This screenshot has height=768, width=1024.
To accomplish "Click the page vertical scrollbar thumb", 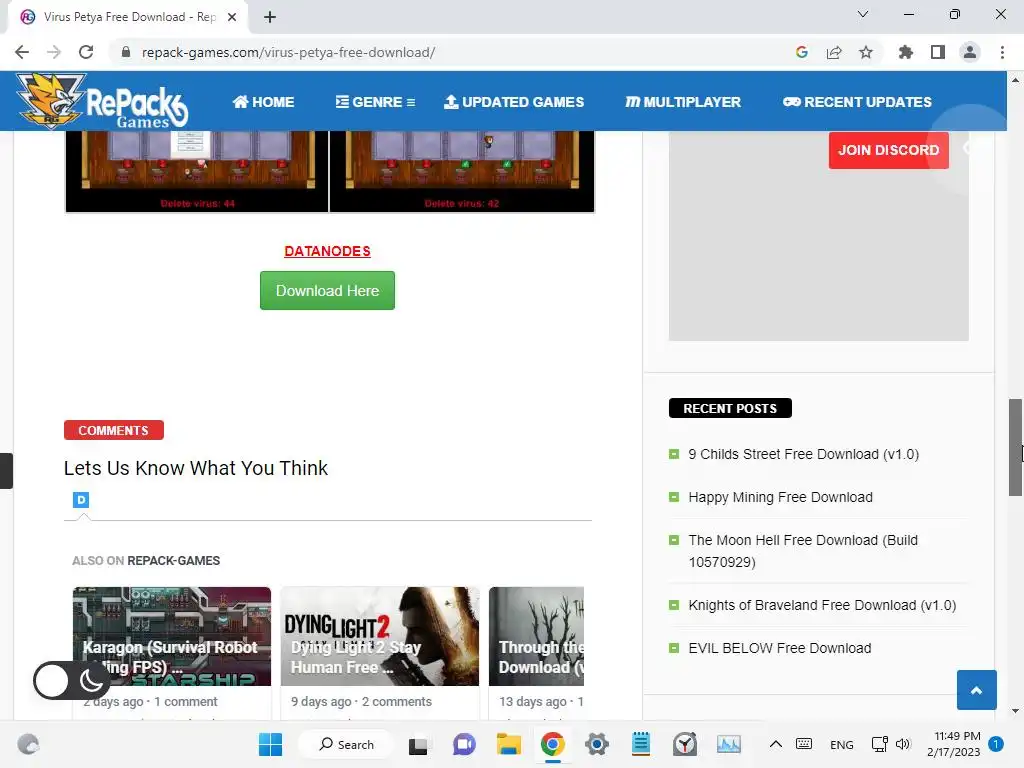I will (x=1015, y=448).
